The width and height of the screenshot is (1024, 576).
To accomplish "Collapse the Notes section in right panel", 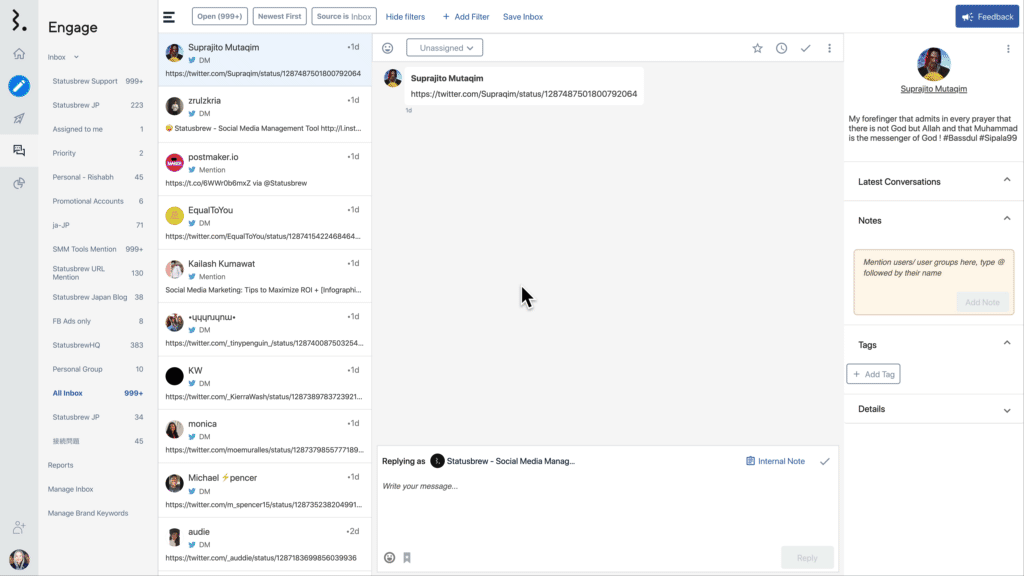I will [1007, 219].
